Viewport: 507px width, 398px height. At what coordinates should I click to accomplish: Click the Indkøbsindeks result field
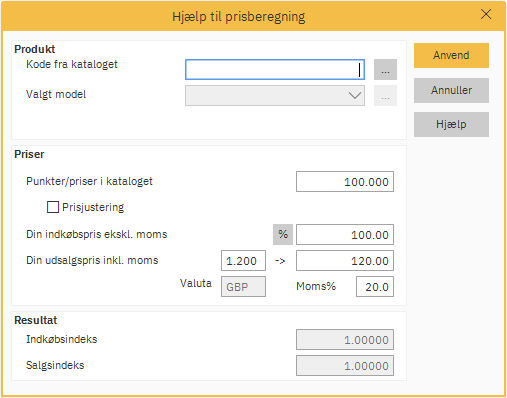[x=345, y=340]
